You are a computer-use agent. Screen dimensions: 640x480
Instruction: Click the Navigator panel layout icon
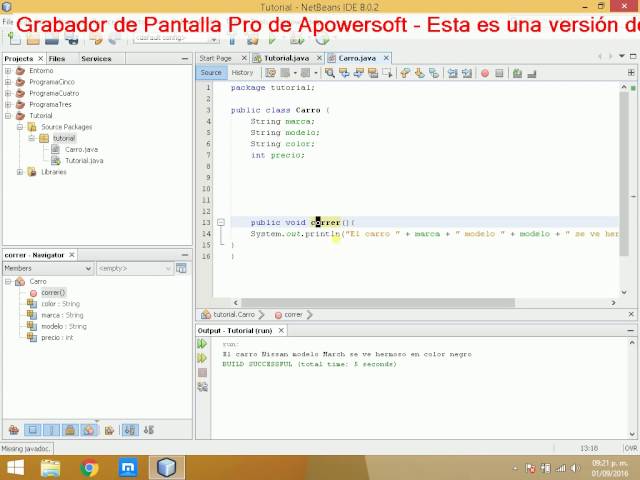pos(181,268)
